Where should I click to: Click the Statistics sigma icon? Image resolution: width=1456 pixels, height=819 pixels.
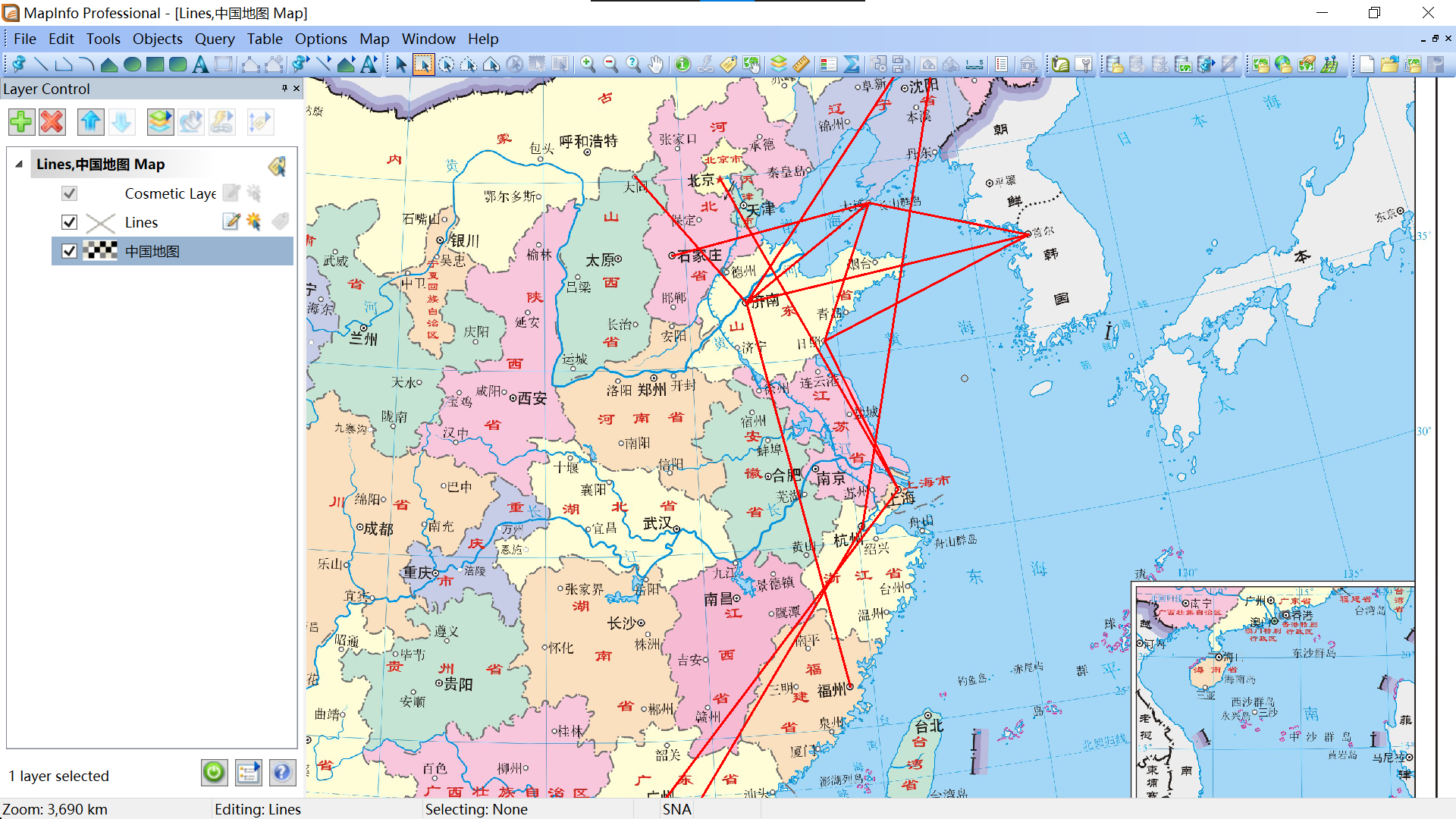click(852, 64)
